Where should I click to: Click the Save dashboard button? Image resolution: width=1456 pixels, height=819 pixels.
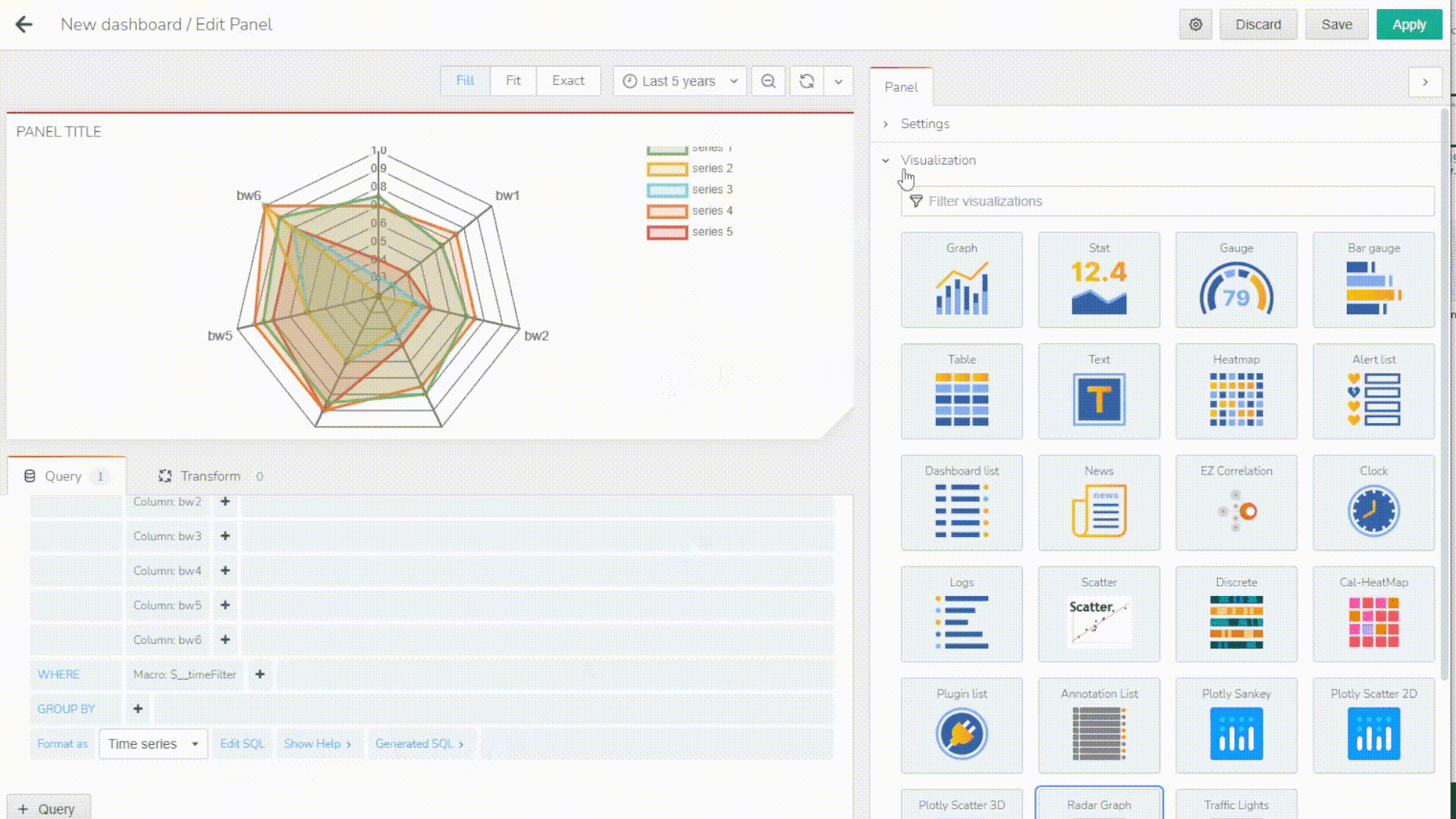point(1337,24)
